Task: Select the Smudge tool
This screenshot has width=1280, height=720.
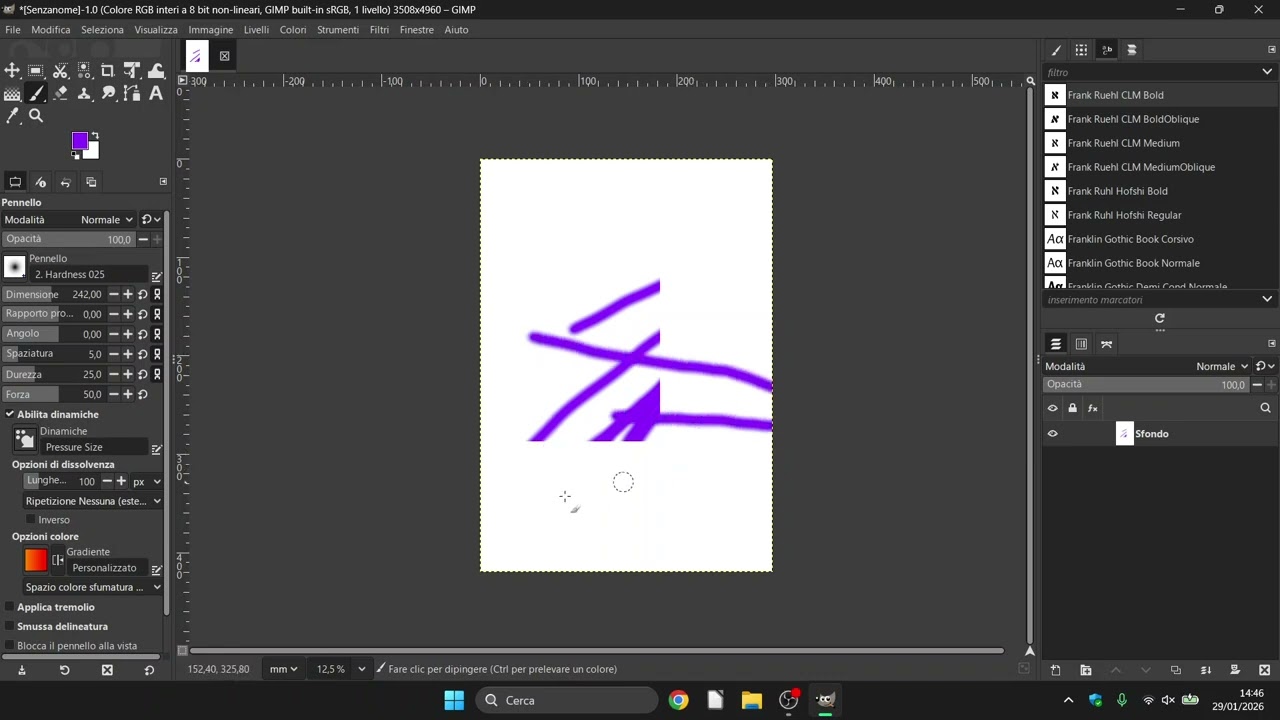Action: 108,94
